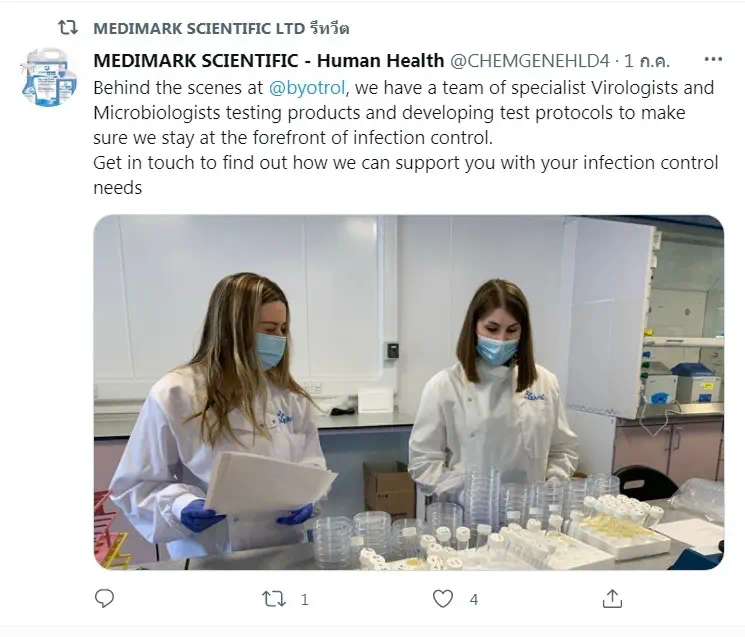Open the share upload icon
The image size is (745, 637).
[612, 599]
